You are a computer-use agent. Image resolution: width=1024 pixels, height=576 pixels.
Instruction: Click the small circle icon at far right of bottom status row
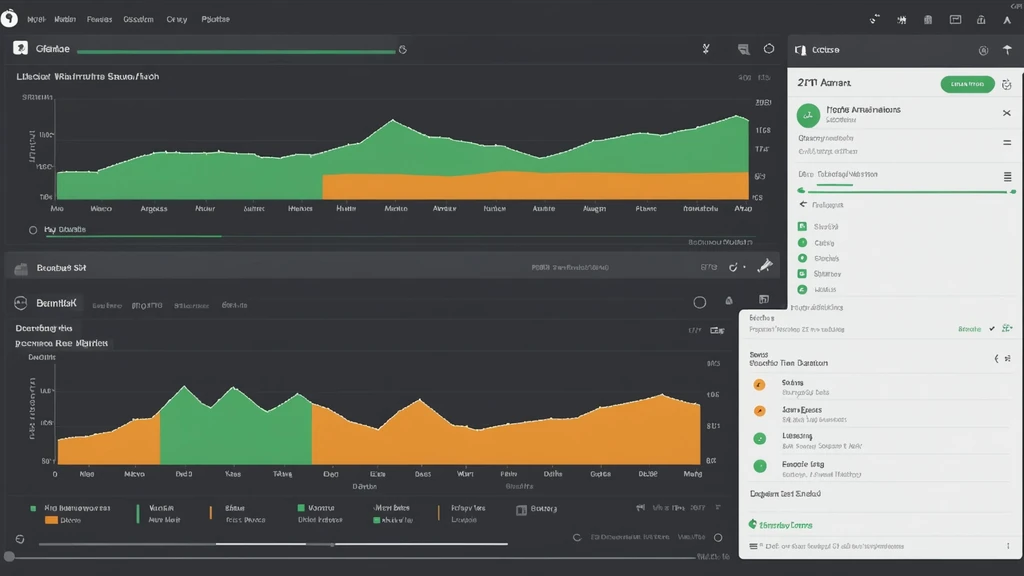(718, 537)
